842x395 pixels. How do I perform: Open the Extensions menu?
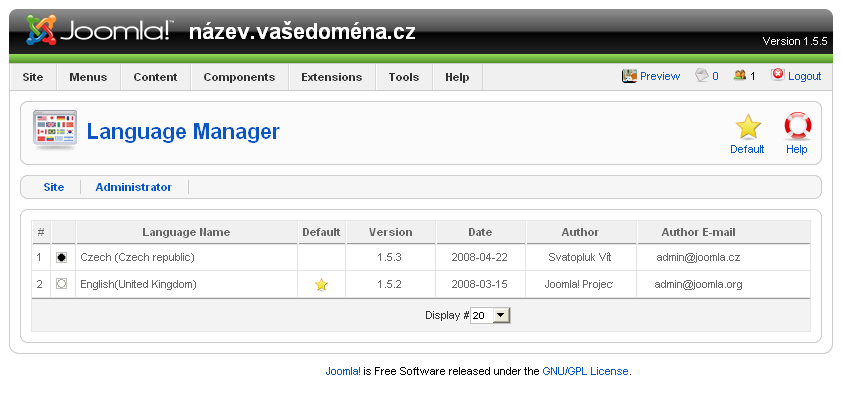[331, 77]
